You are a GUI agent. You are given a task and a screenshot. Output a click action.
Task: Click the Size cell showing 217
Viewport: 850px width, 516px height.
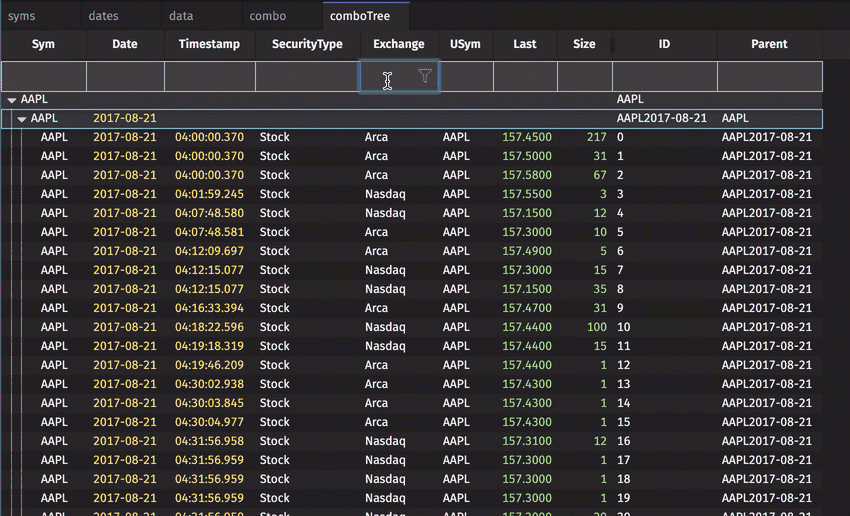(x=597, y=137)
